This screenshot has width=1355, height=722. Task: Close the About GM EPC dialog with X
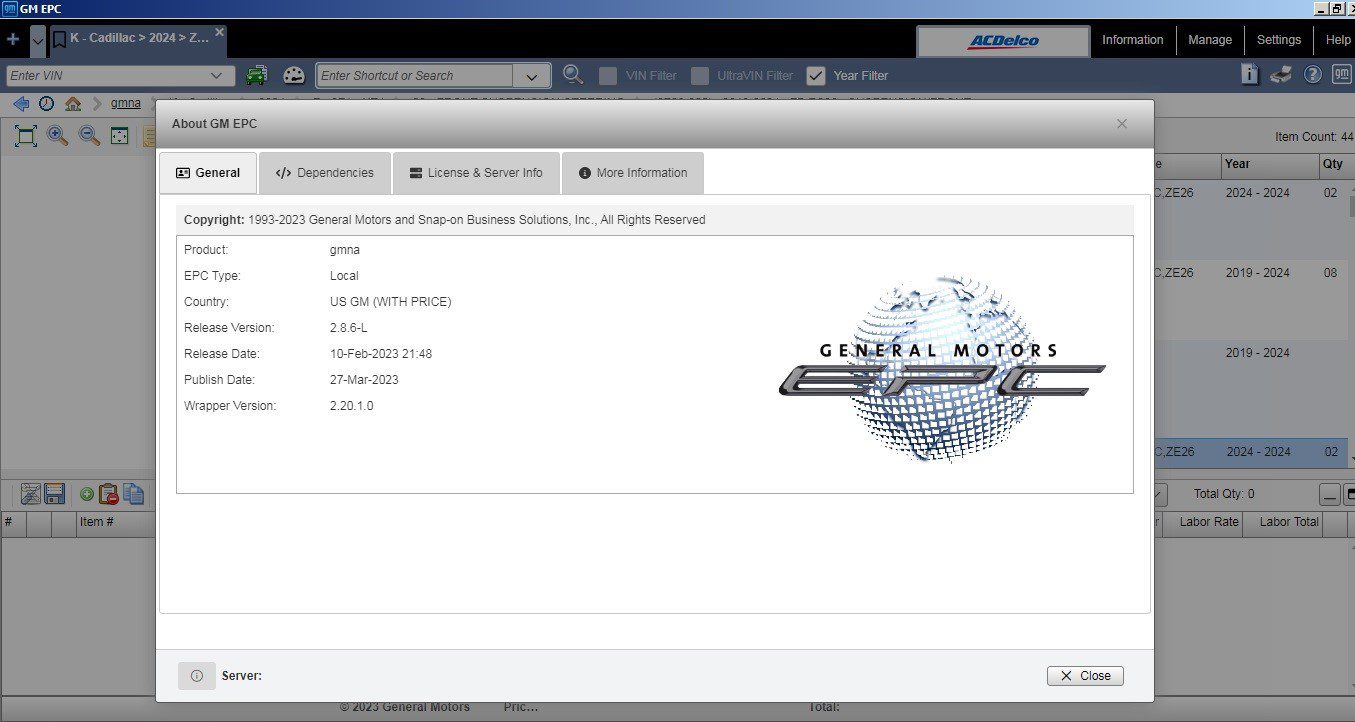(x=1122, y=124)
